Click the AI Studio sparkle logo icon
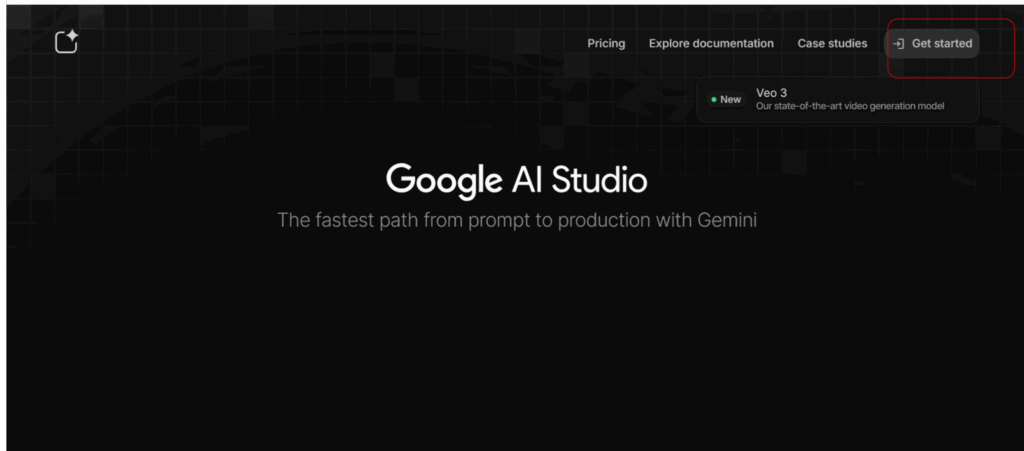This screenshot has width=1024, height=451. pos(66,42)
